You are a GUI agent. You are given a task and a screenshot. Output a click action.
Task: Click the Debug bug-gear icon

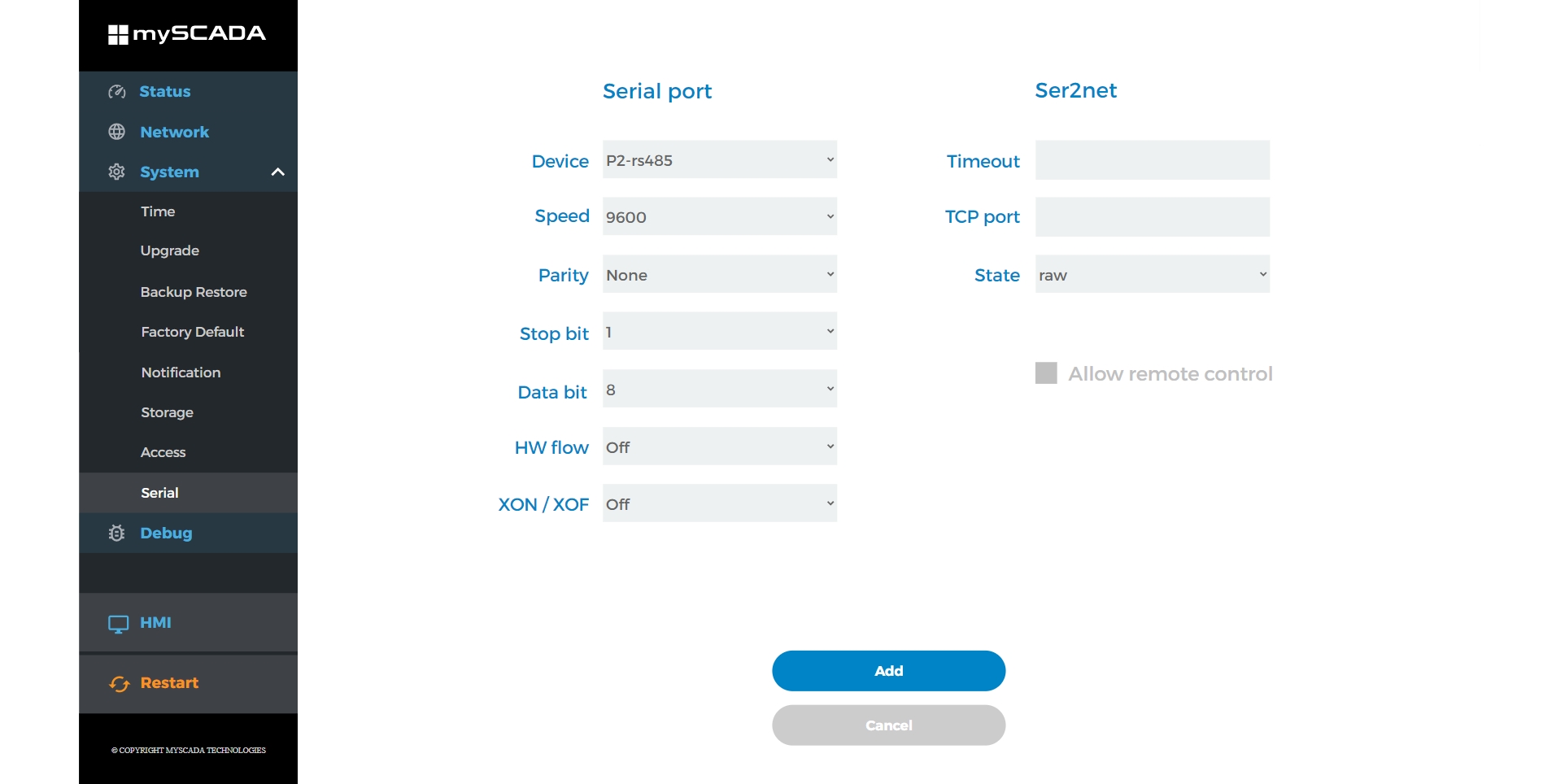(117, 533)
